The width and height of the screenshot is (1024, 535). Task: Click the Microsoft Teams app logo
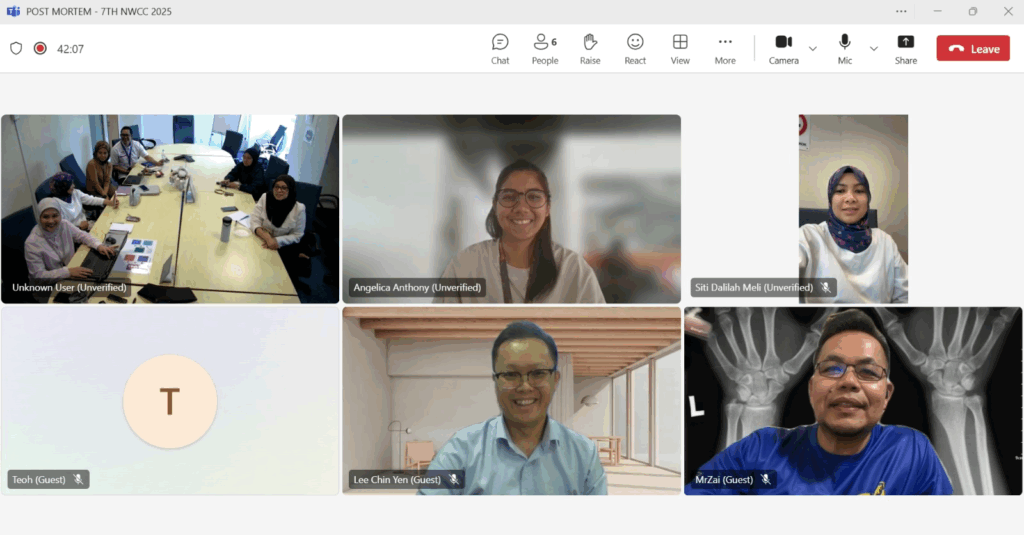13,11
